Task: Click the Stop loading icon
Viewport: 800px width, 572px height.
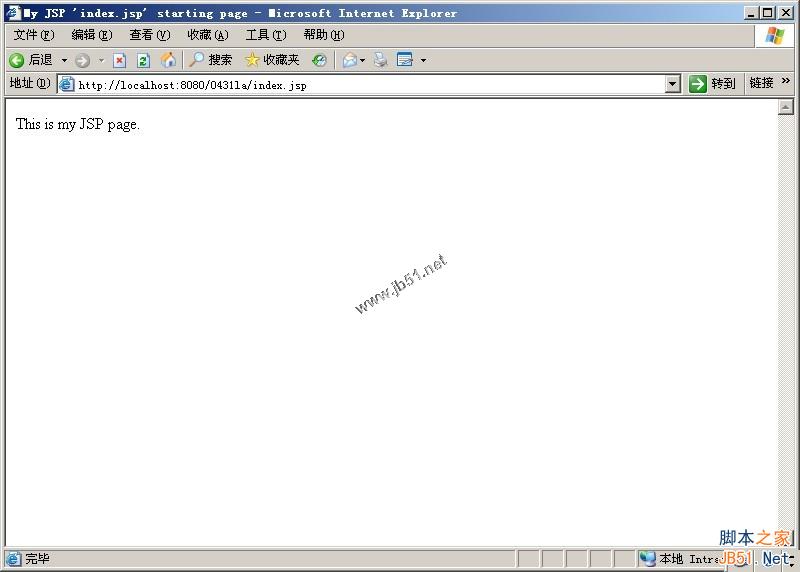Action: pyautogui.click(x=119, y=60)
